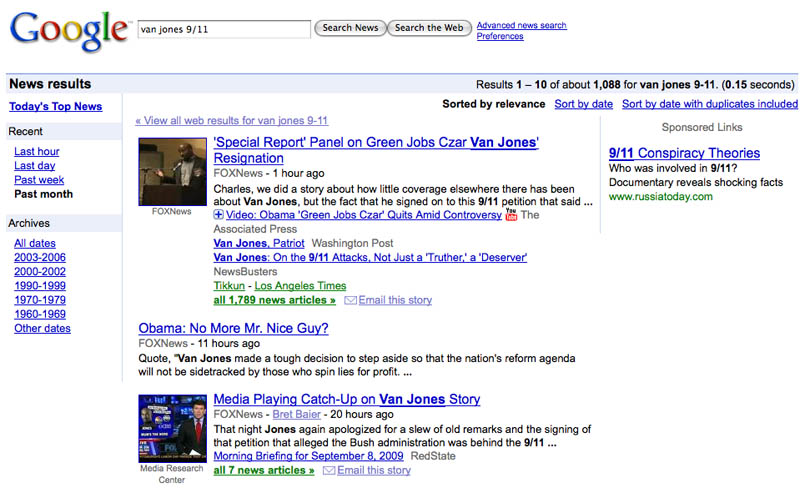Open the Tikkun source link
This screenshot has width=800, height=488.
[229, 286]
